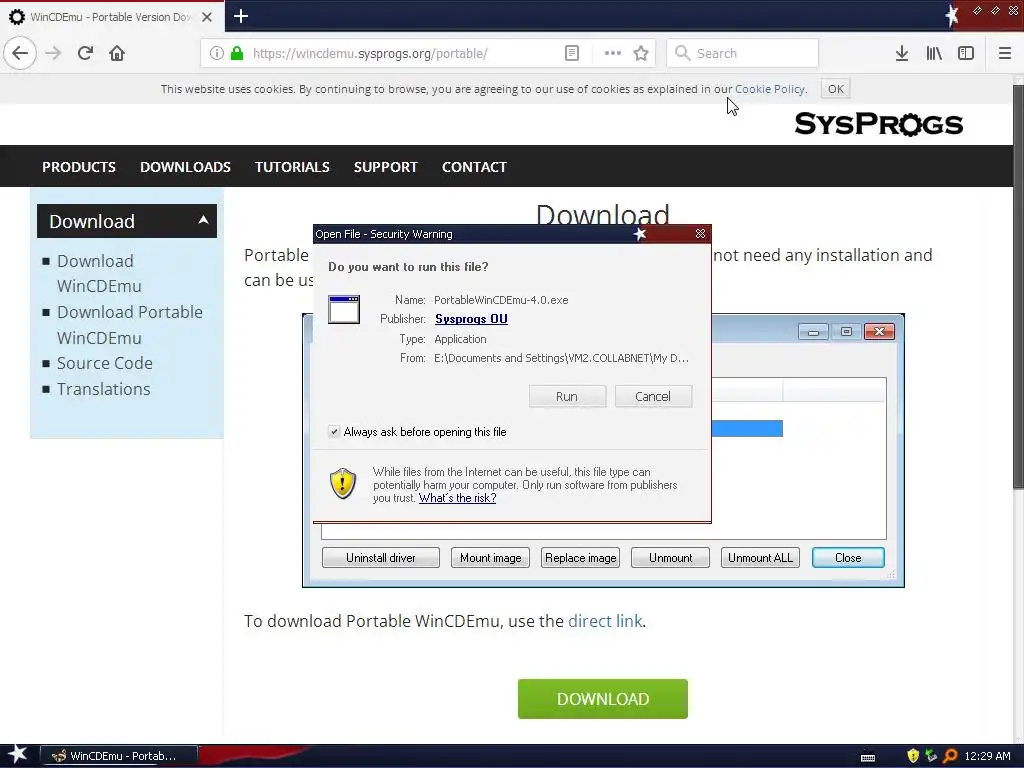Viewport: 1024px width, 768px height.
Task: Open the downloads arrow in toolbar
Action: (901, 53)
